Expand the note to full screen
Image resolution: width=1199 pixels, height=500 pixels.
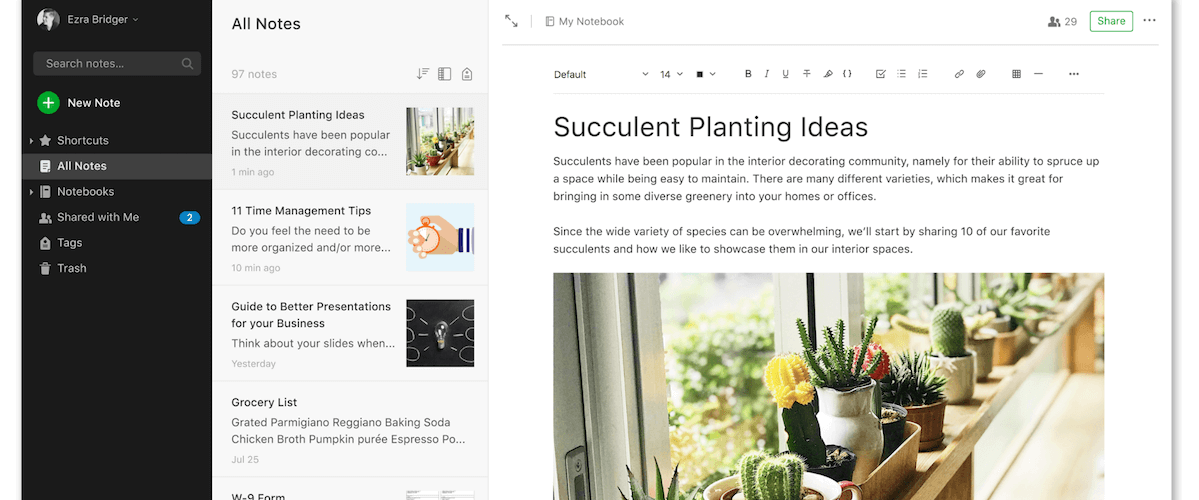pos(511,21)
